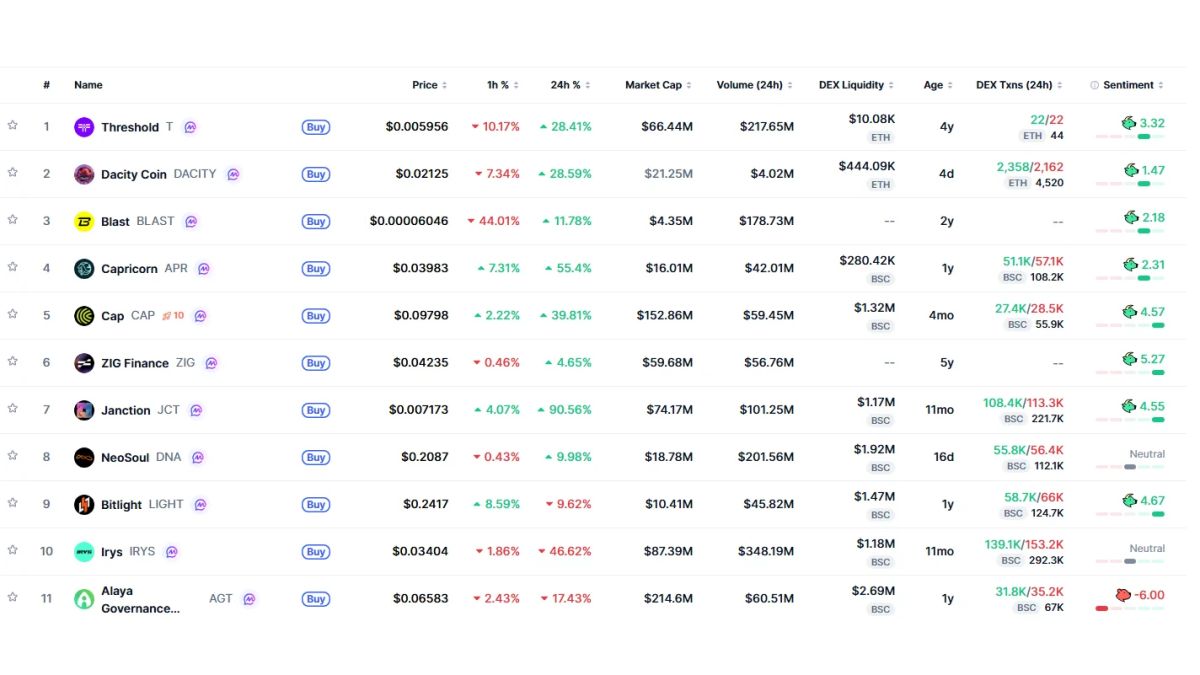The image size is (1200, 675).
Task: Sort by the 1h % column
Action: click(503, 85)
